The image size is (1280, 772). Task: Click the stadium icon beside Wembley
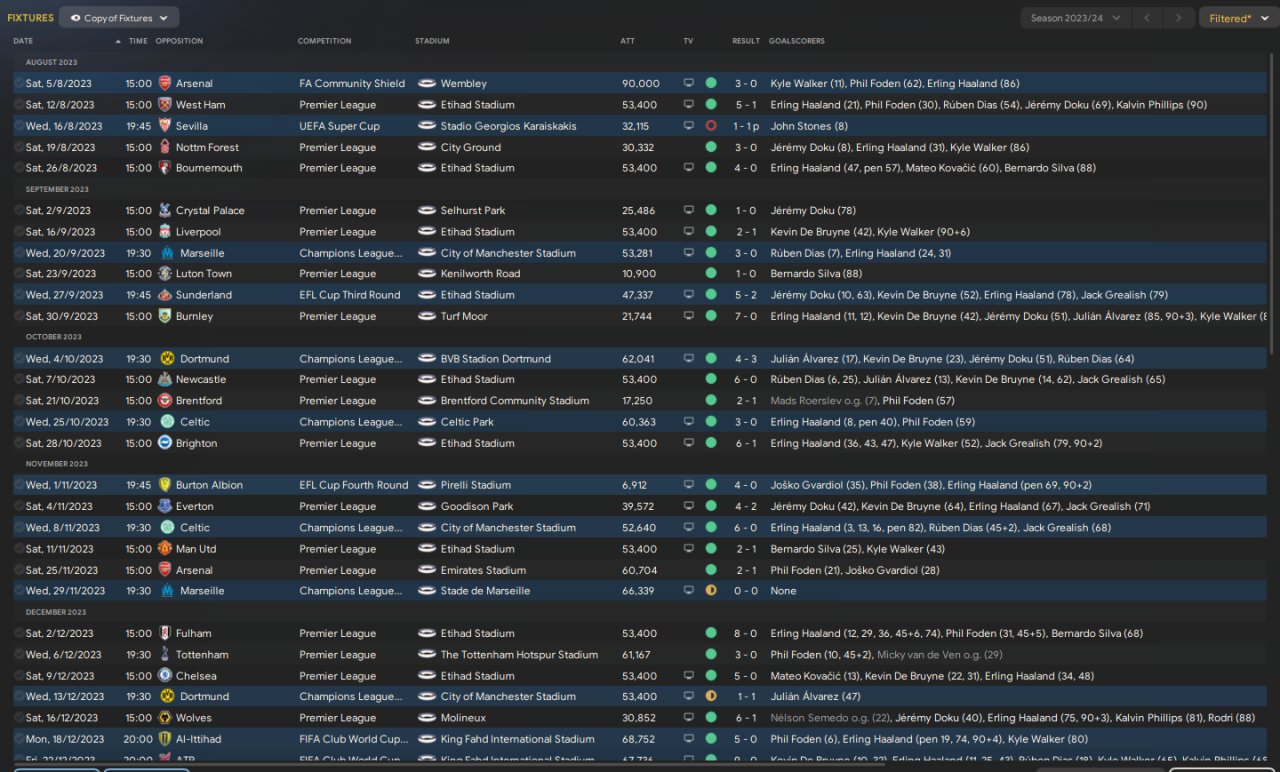point(427,84)
